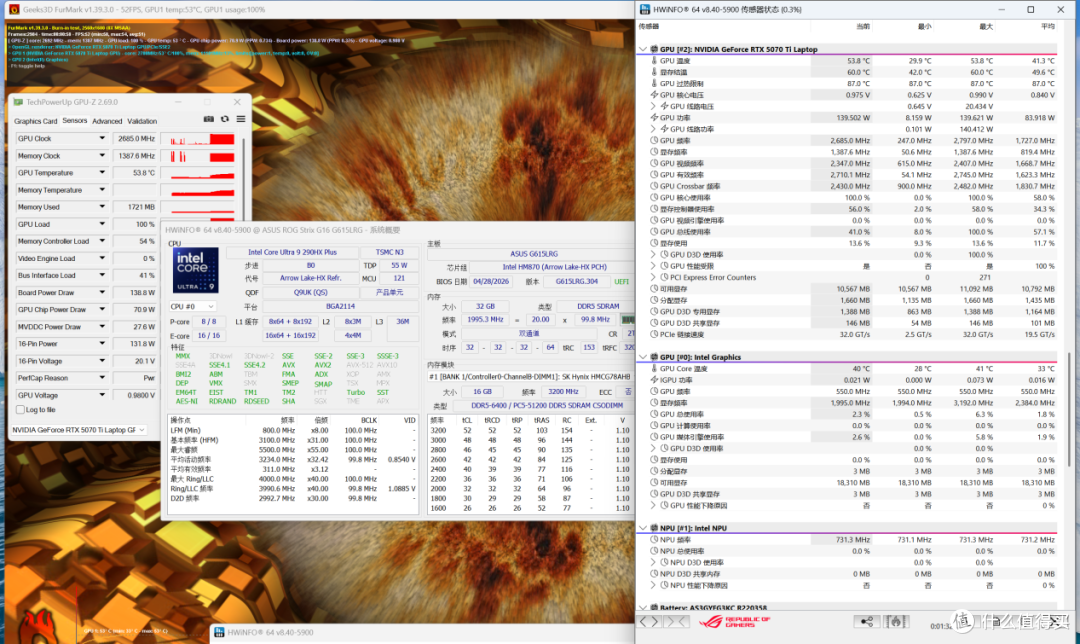Click 最大 column header in HWiNFO

(986, 26)
